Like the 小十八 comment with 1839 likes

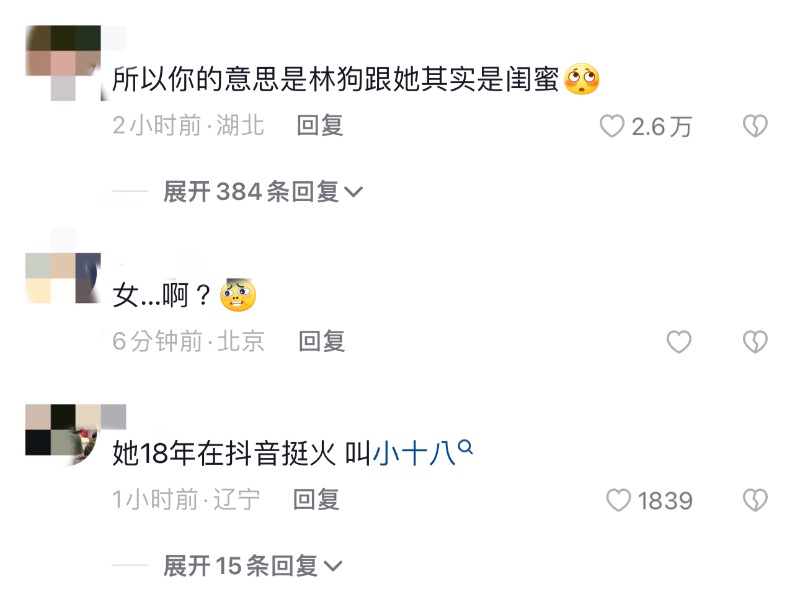coord(618,500)
